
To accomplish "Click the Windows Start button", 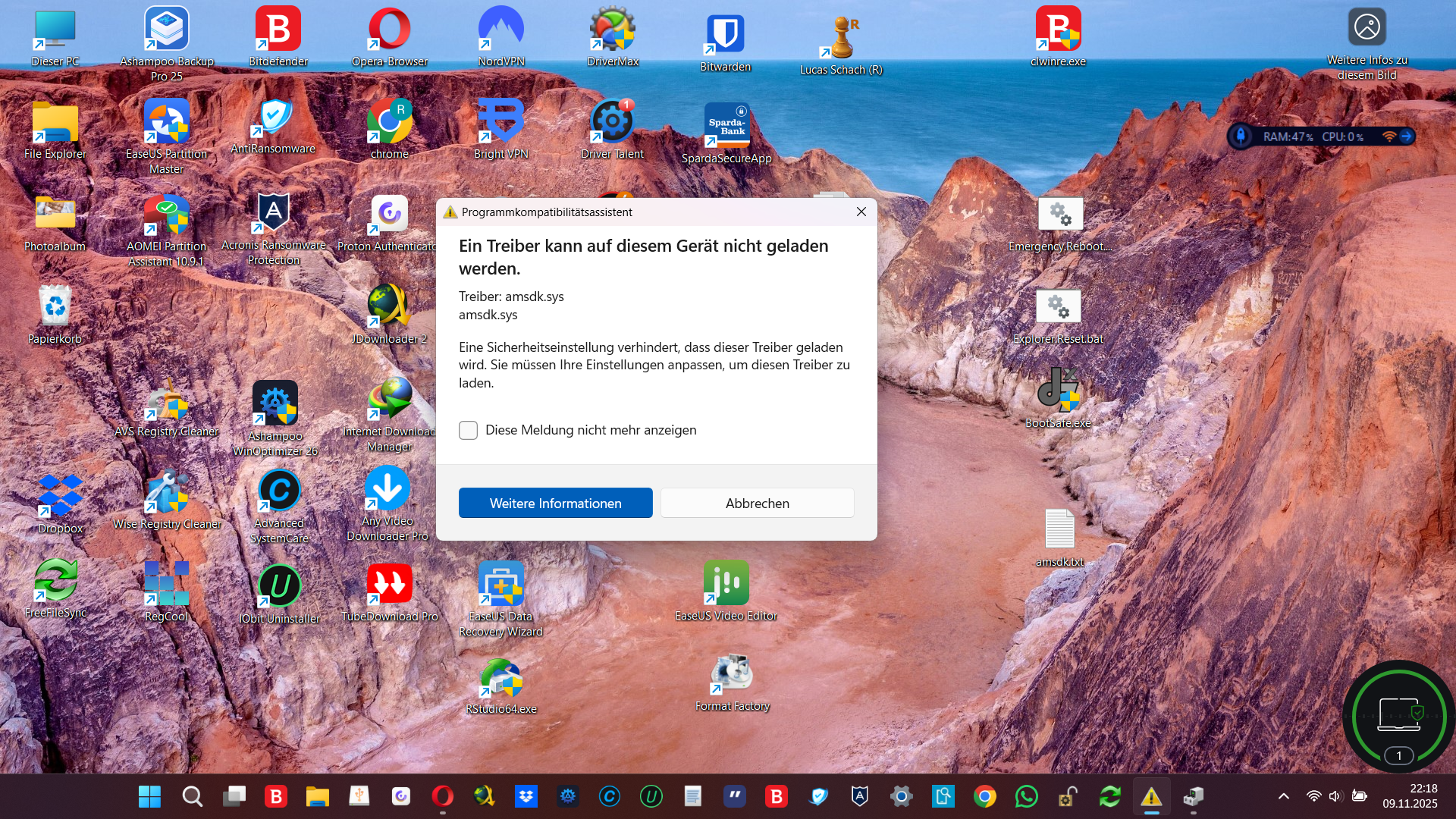I will (149, 796).
